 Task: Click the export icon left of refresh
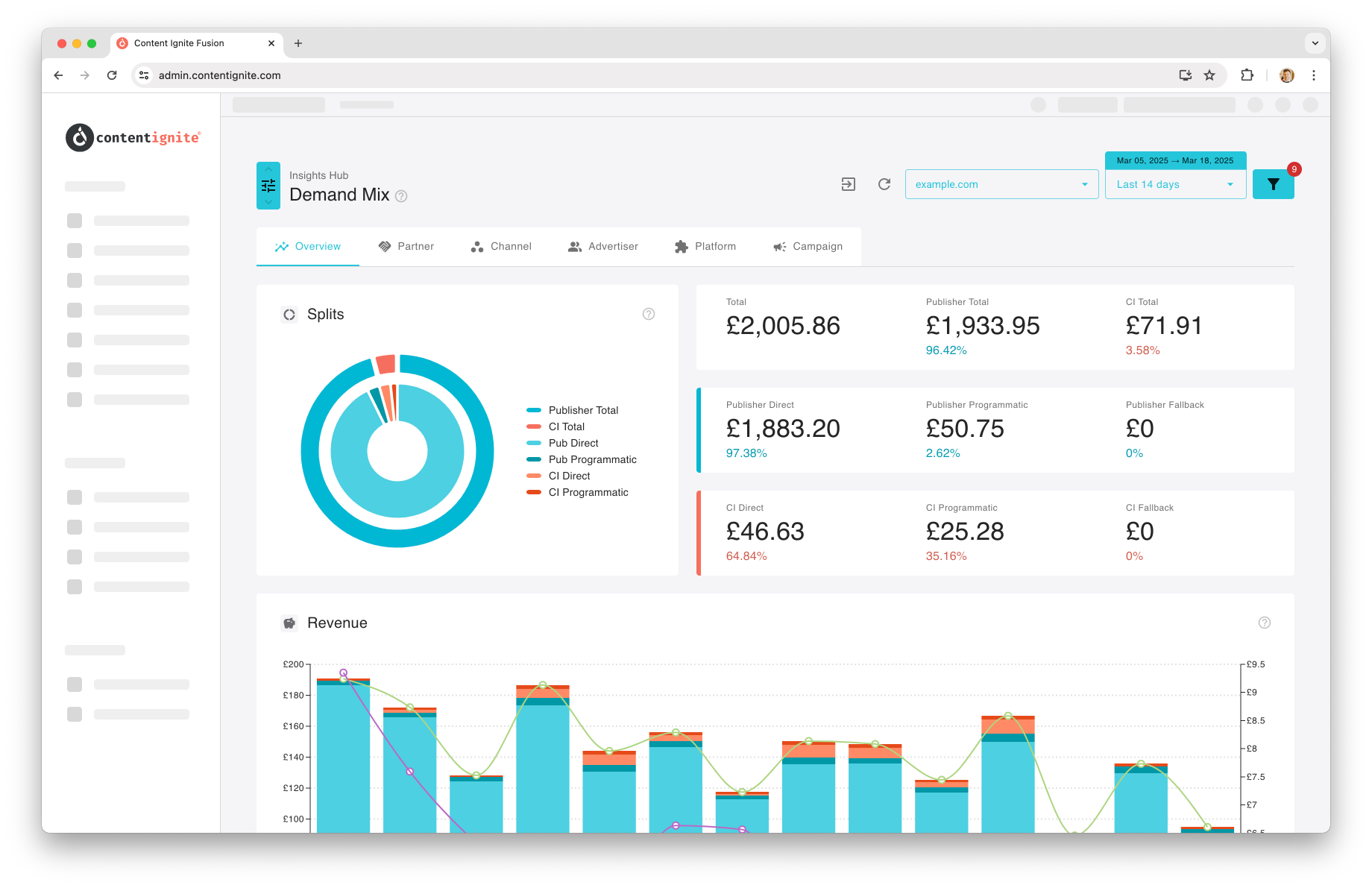point(849,184)
